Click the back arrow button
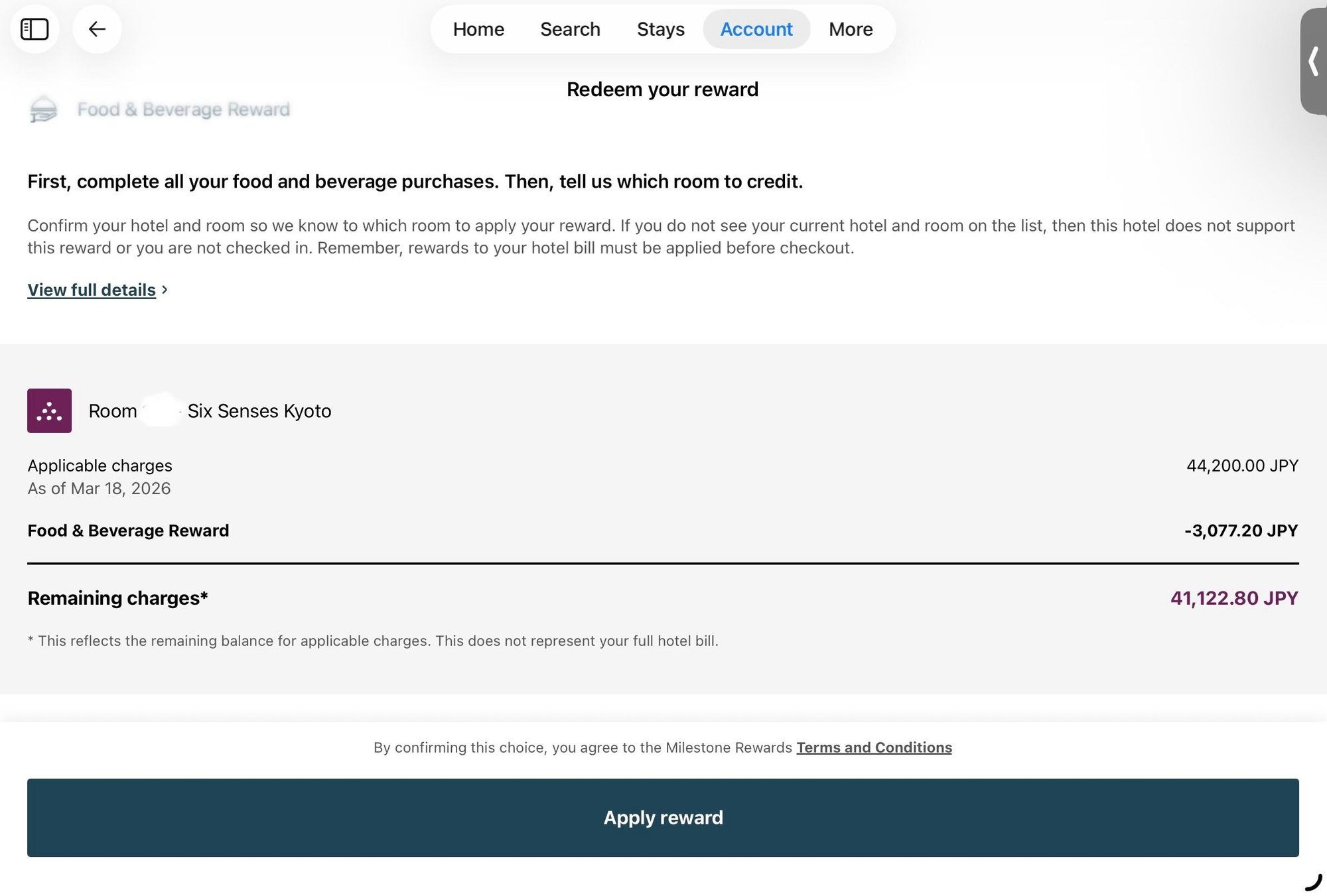 97,29
